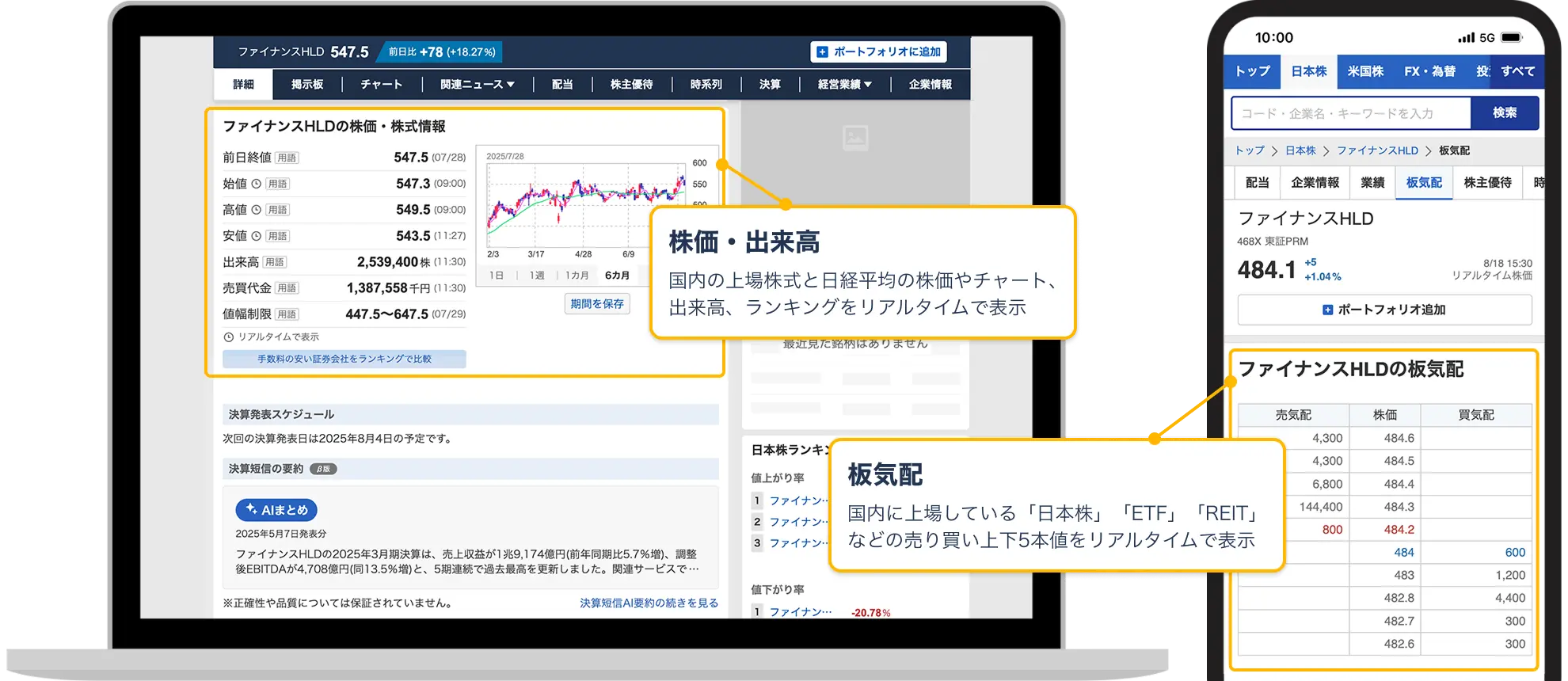This screenshot has width=1568, height=681.
Task: Select the 時系列 tab
Action: (x=706, y=85)
